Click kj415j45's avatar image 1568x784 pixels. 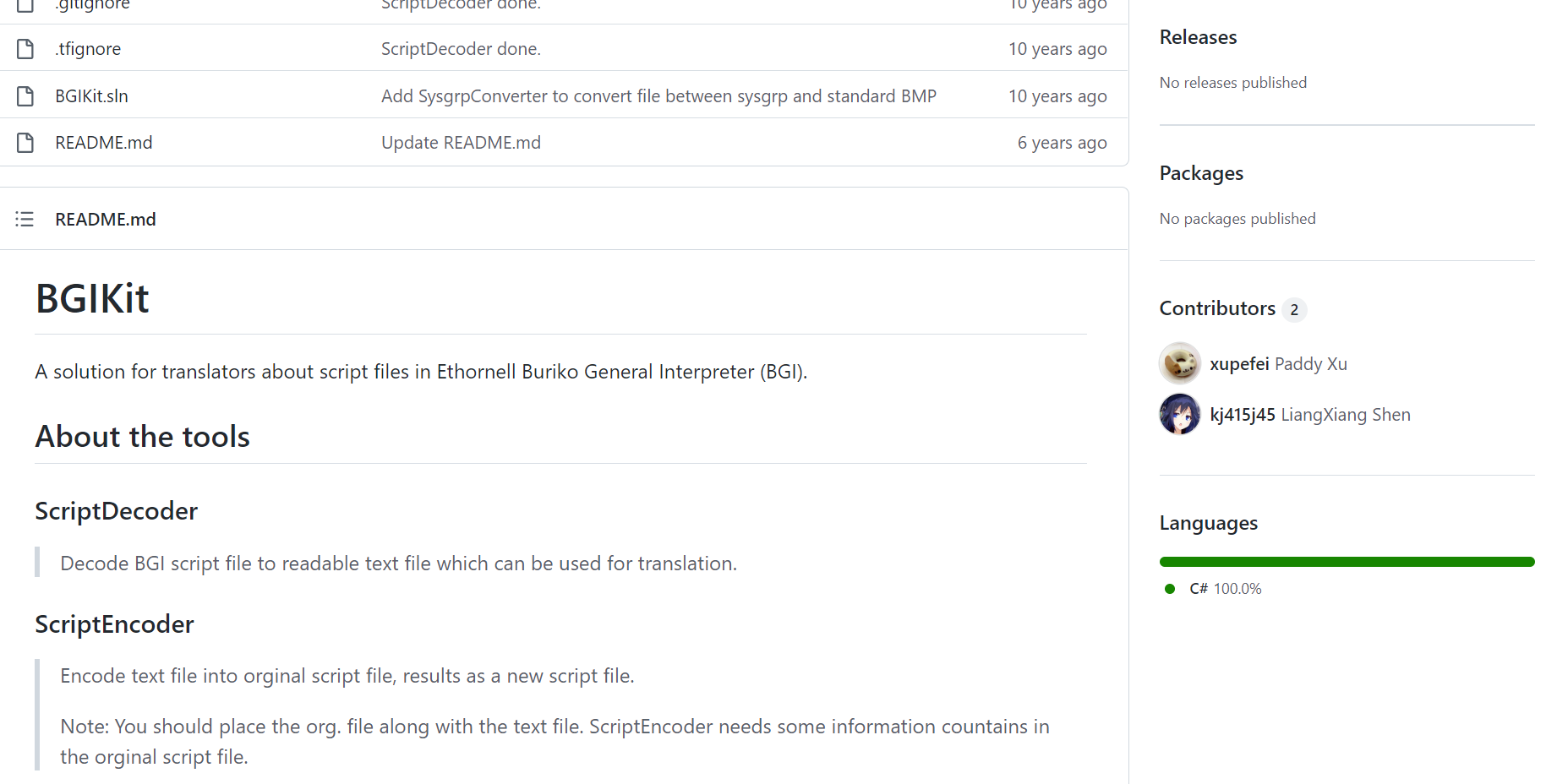1179,414
